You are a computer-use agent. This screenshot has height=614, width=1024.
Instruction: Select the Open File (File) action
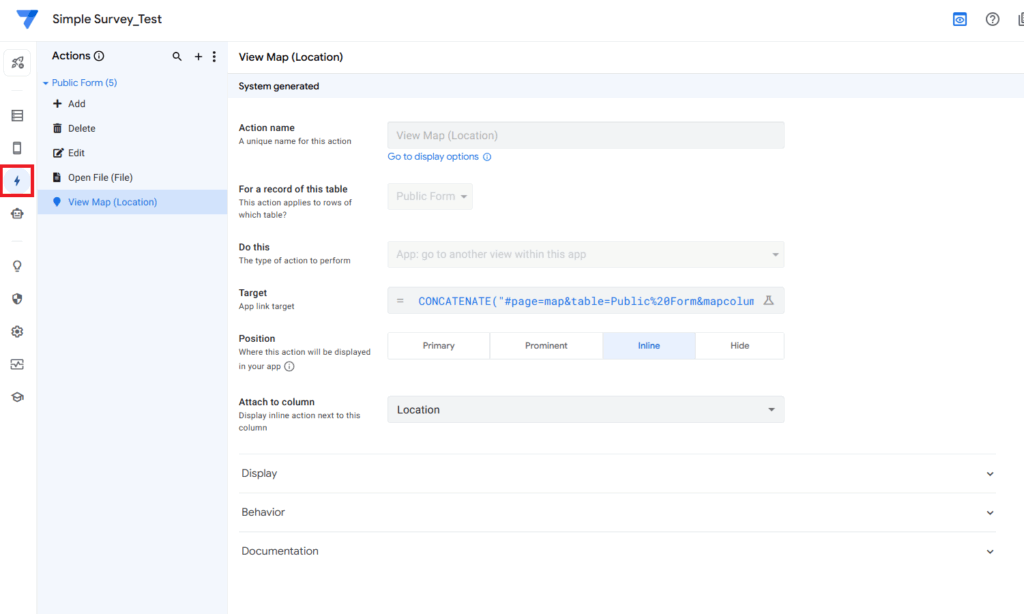[x=99, y=178]
